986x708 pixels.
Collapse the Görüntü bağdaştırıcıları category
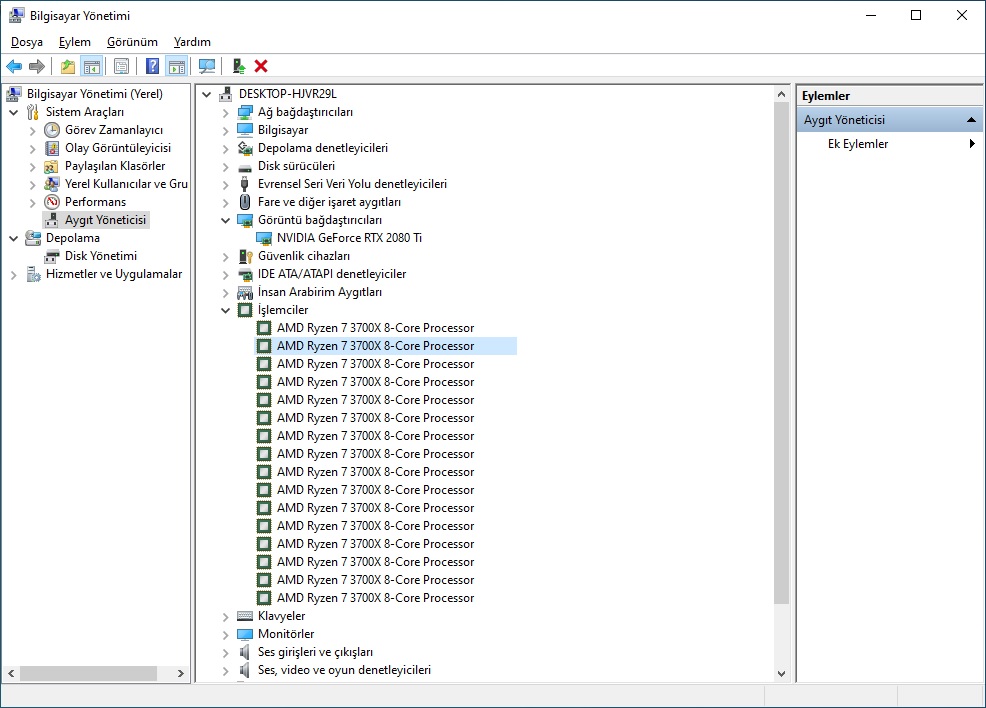coord(225,221)
